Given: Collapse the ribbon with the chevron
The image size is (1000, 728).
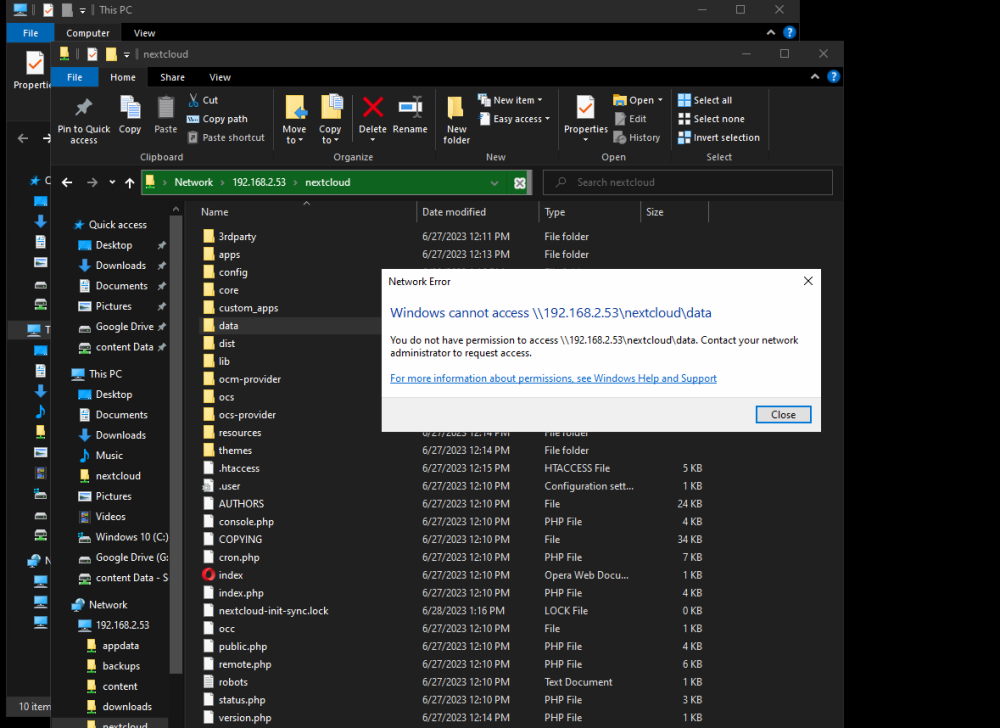Looking at the screenshot, I should 814,77.
